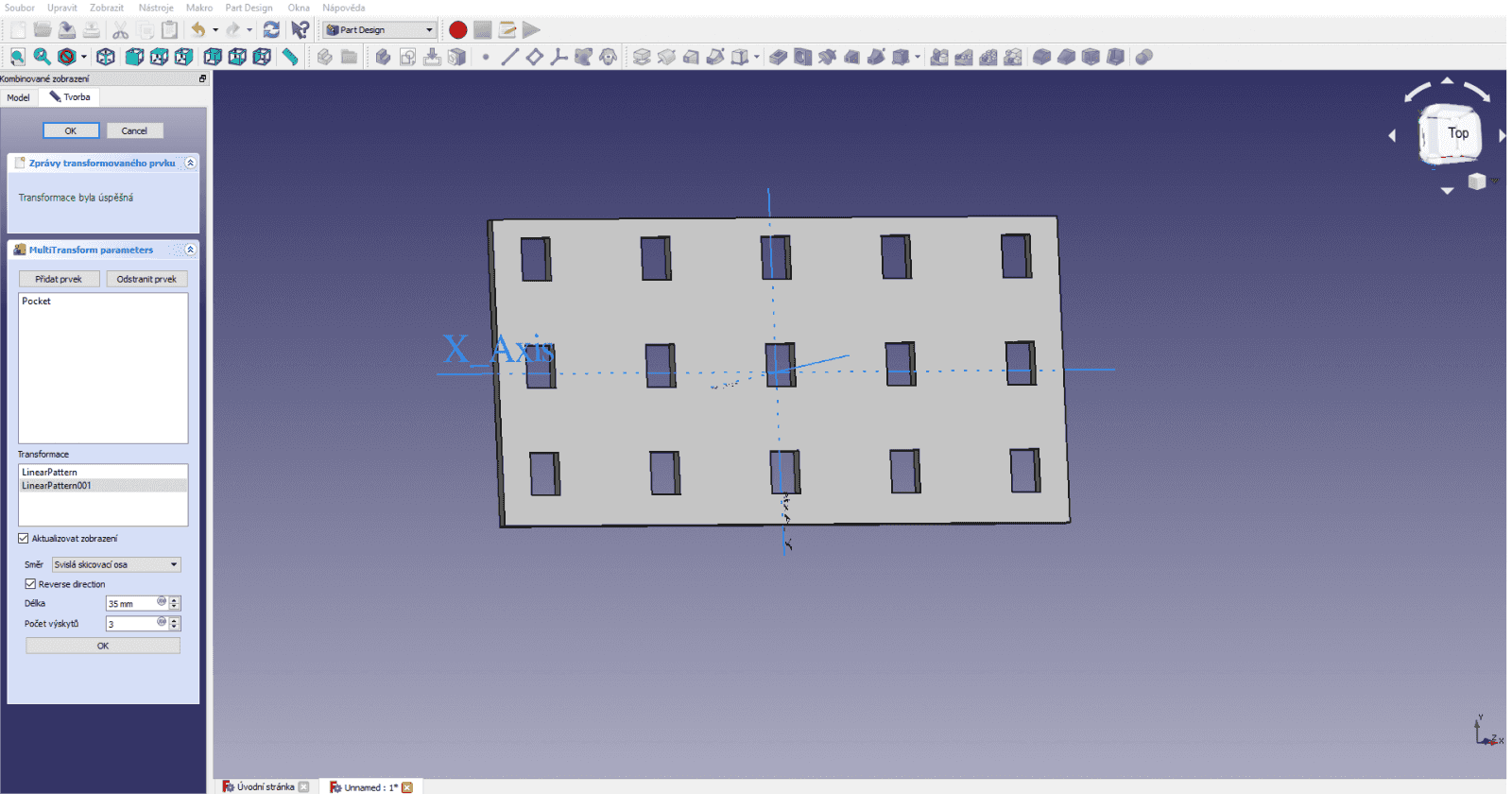Click the What's This help icon

pyautogui.click(x=300, y=30)
